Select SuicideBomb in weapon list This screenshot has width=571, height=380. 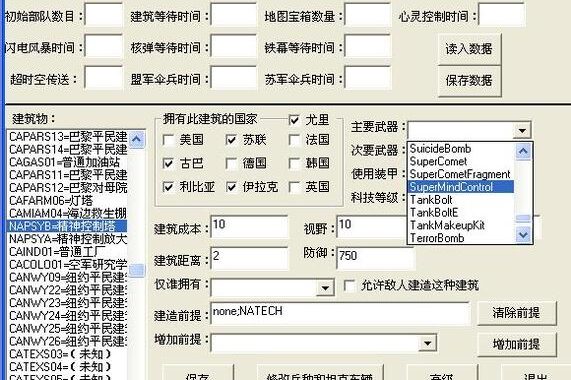460,149
